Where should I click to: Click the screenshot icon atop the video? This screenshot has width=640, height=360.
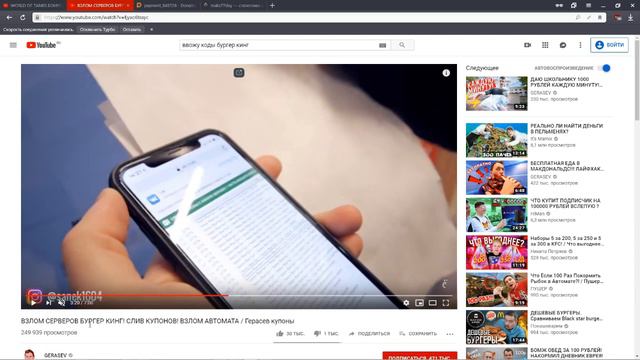click(239, 73)
